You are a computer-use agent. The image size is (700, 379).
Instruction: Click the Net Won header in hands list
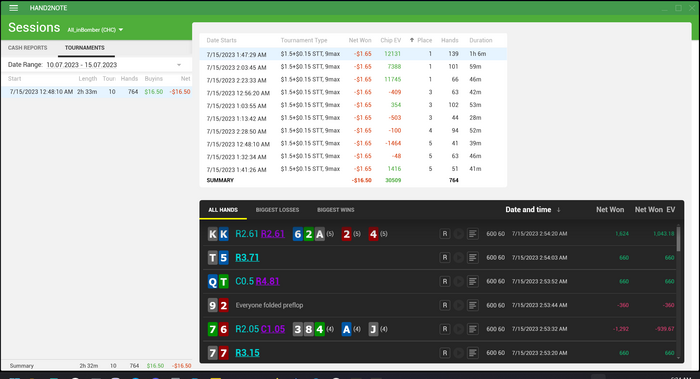pyautogui.click(x=610, y=210)
